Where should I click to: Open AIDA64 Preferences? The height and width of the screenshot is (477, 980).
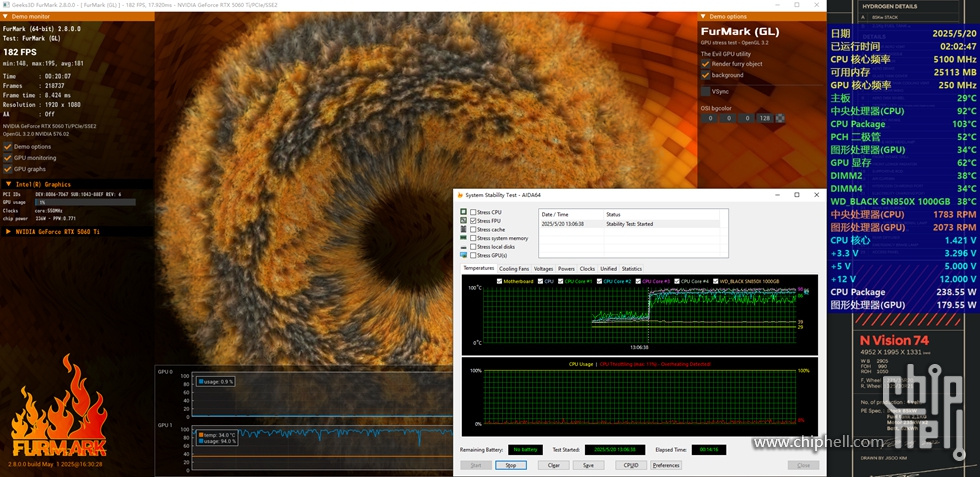point(666,465)
